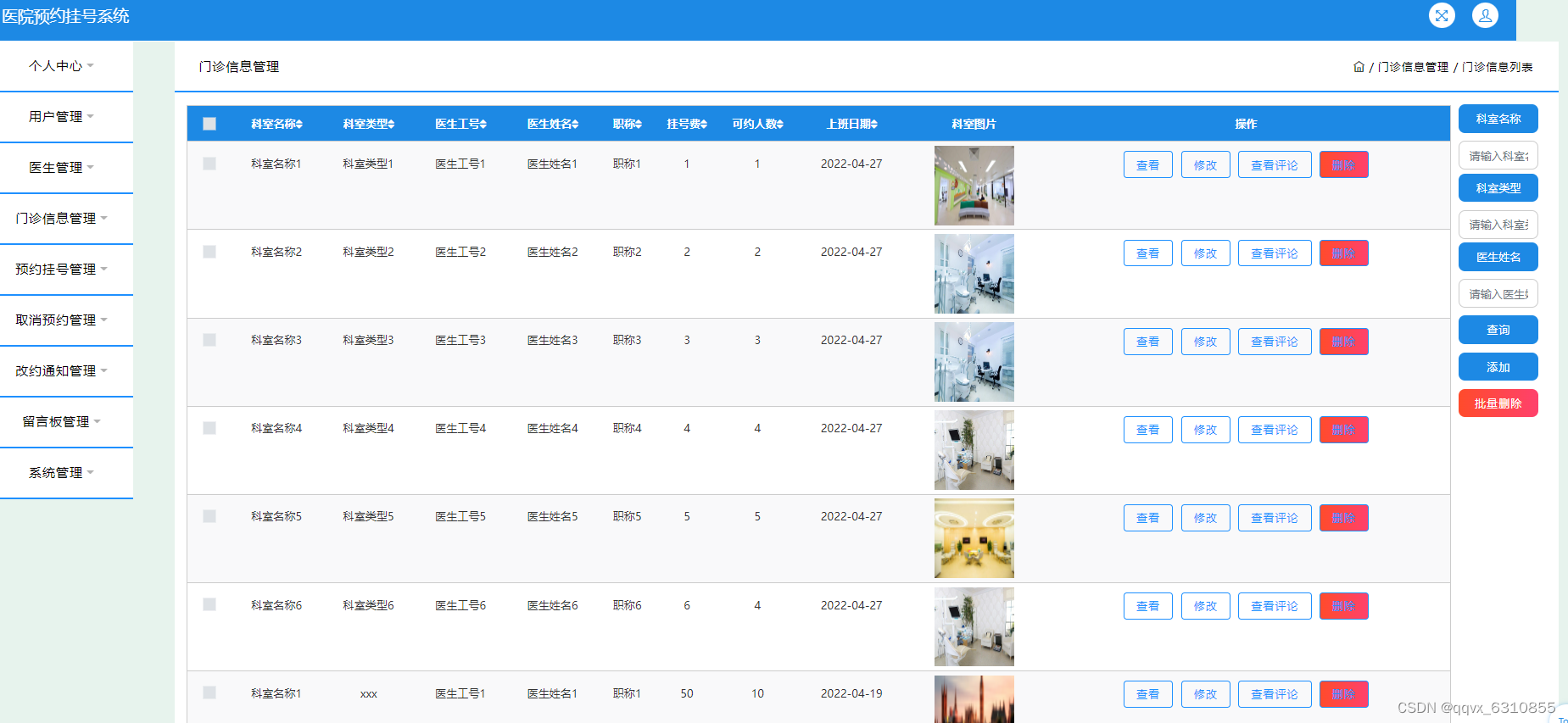Viewport: 1568px width, 723px height.
Task: Sort by 上班日期 column arrows
Action: tap(874, 124)
